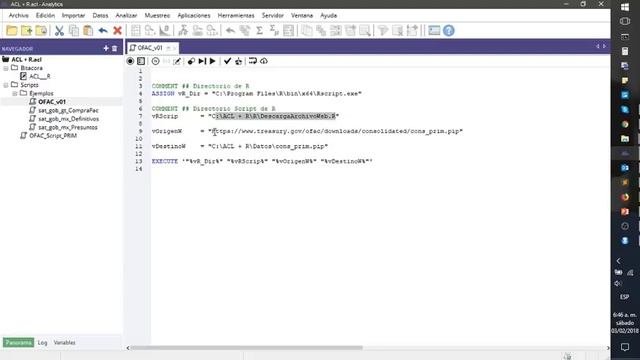Collapse the Ejemplos folder

pos(15,93)
